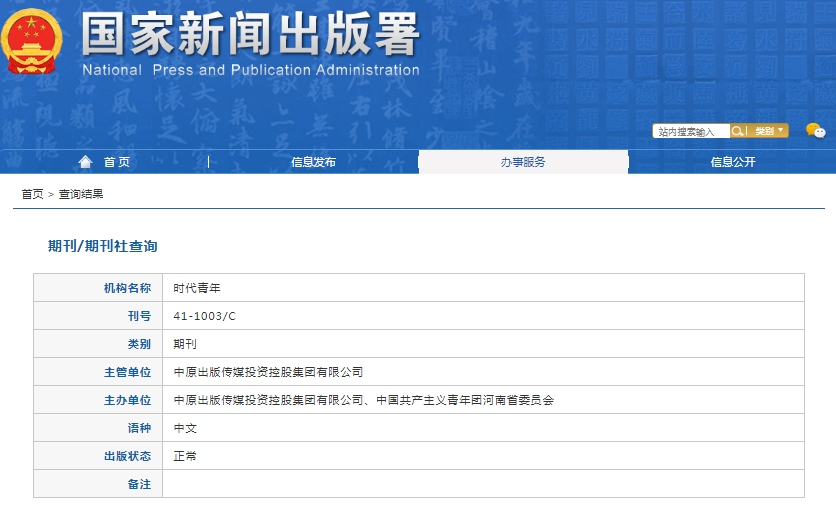Image resolution: width=836 pixels, height=522 pixels.
Task: Focus the 站内搜索输入 search field
Action: pyautogui.click(x=690, y=131)
